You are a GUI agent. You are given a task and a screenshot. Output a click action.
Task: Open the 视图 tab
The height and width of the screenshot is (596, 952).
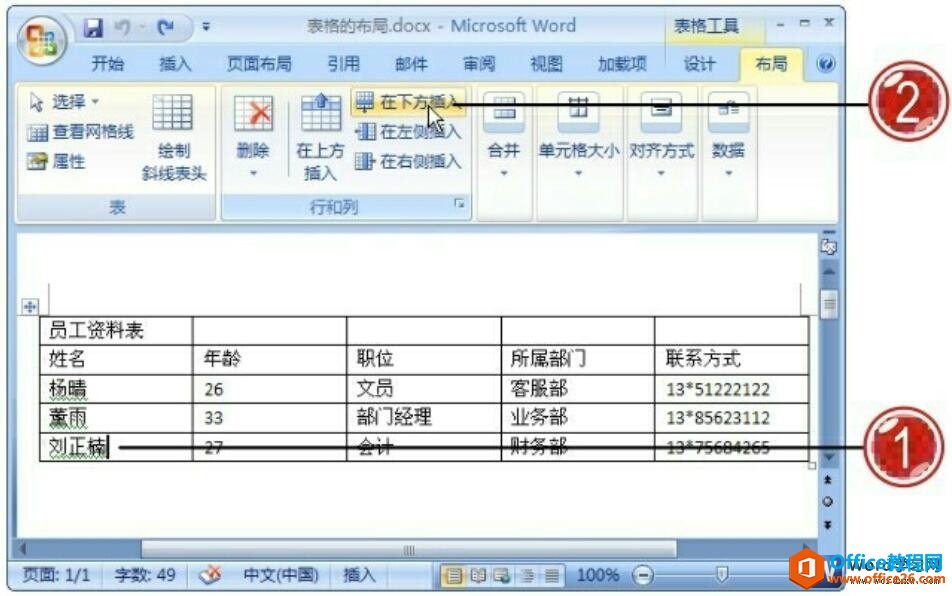pyautogui.click(x=546, y=63)
